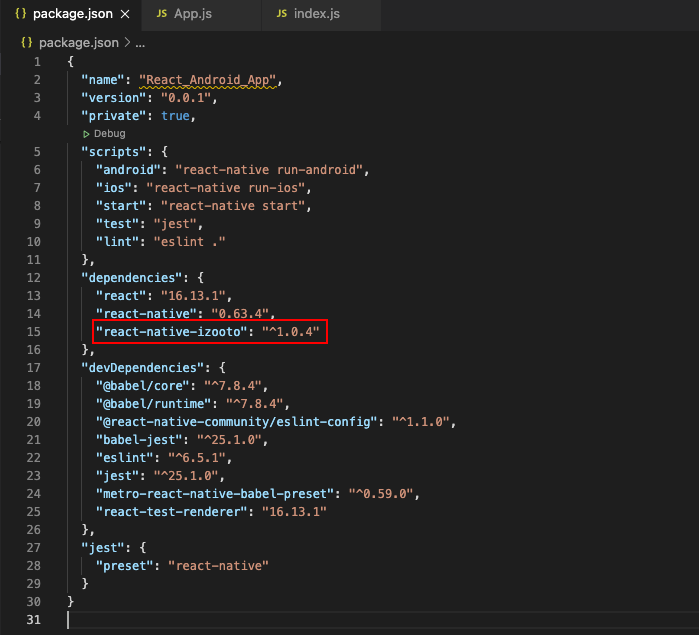Open the breadcrumb ellipsis segment

pos(140,44)
